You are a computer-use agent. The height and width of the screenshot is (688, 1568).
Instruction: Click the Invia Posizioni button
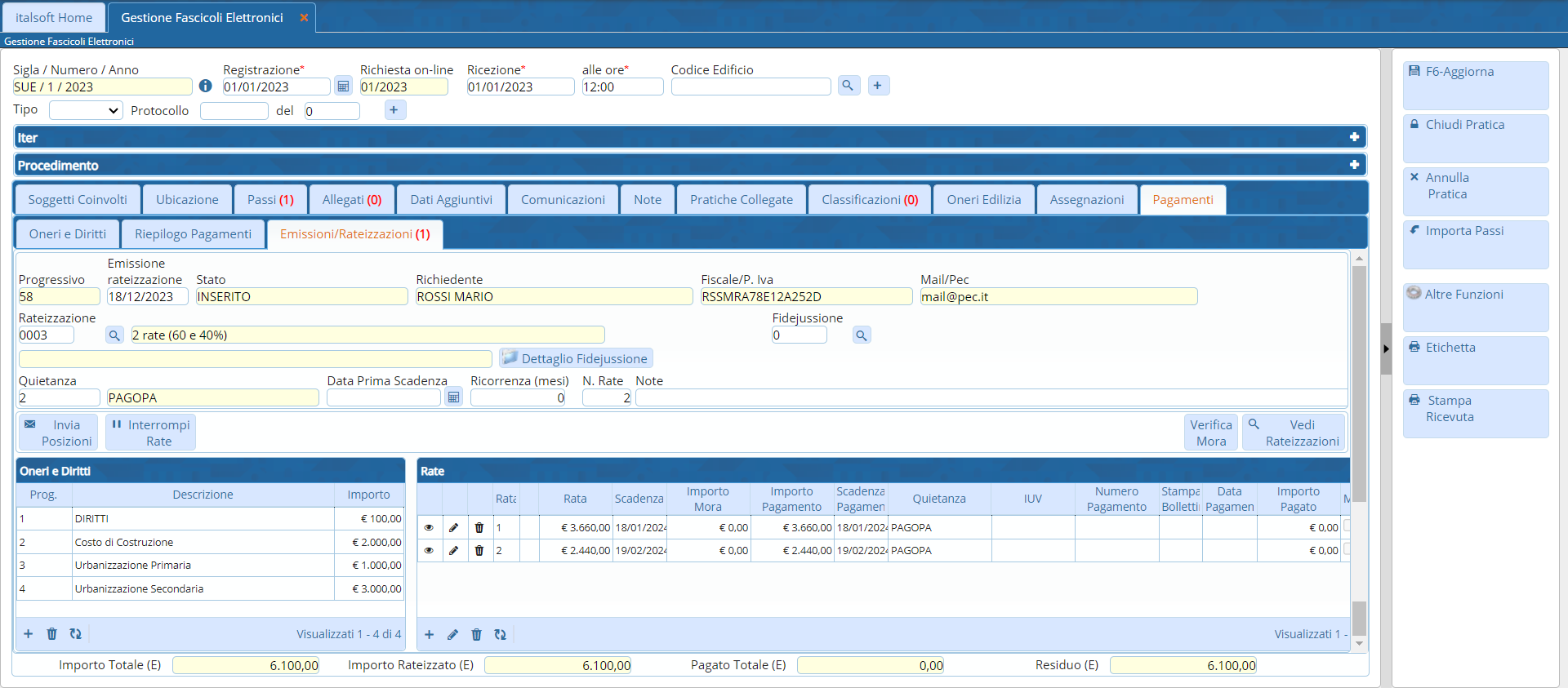click(58, 433)
